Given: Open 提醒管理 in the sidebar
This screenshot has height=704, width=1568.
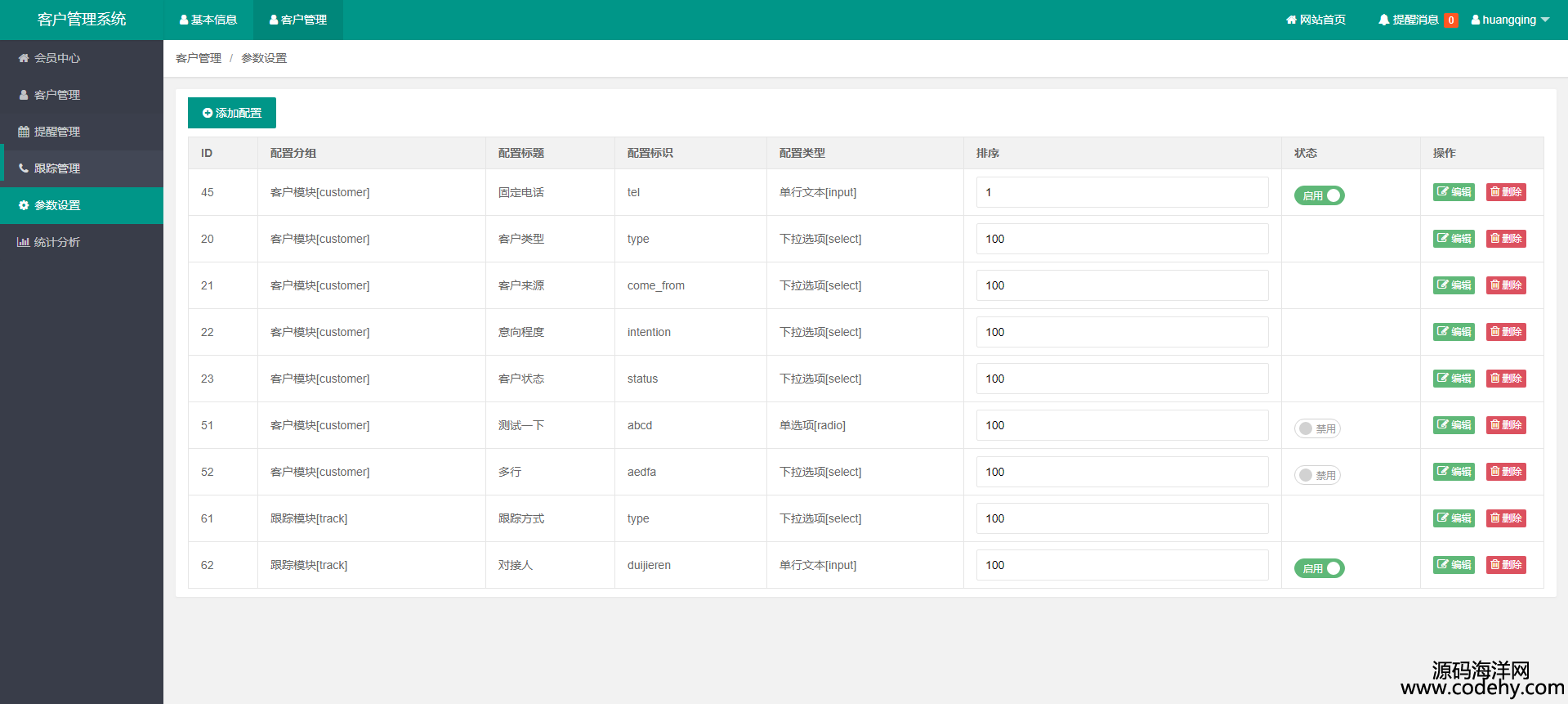Looking at the screenshot, I should [82, 132].
